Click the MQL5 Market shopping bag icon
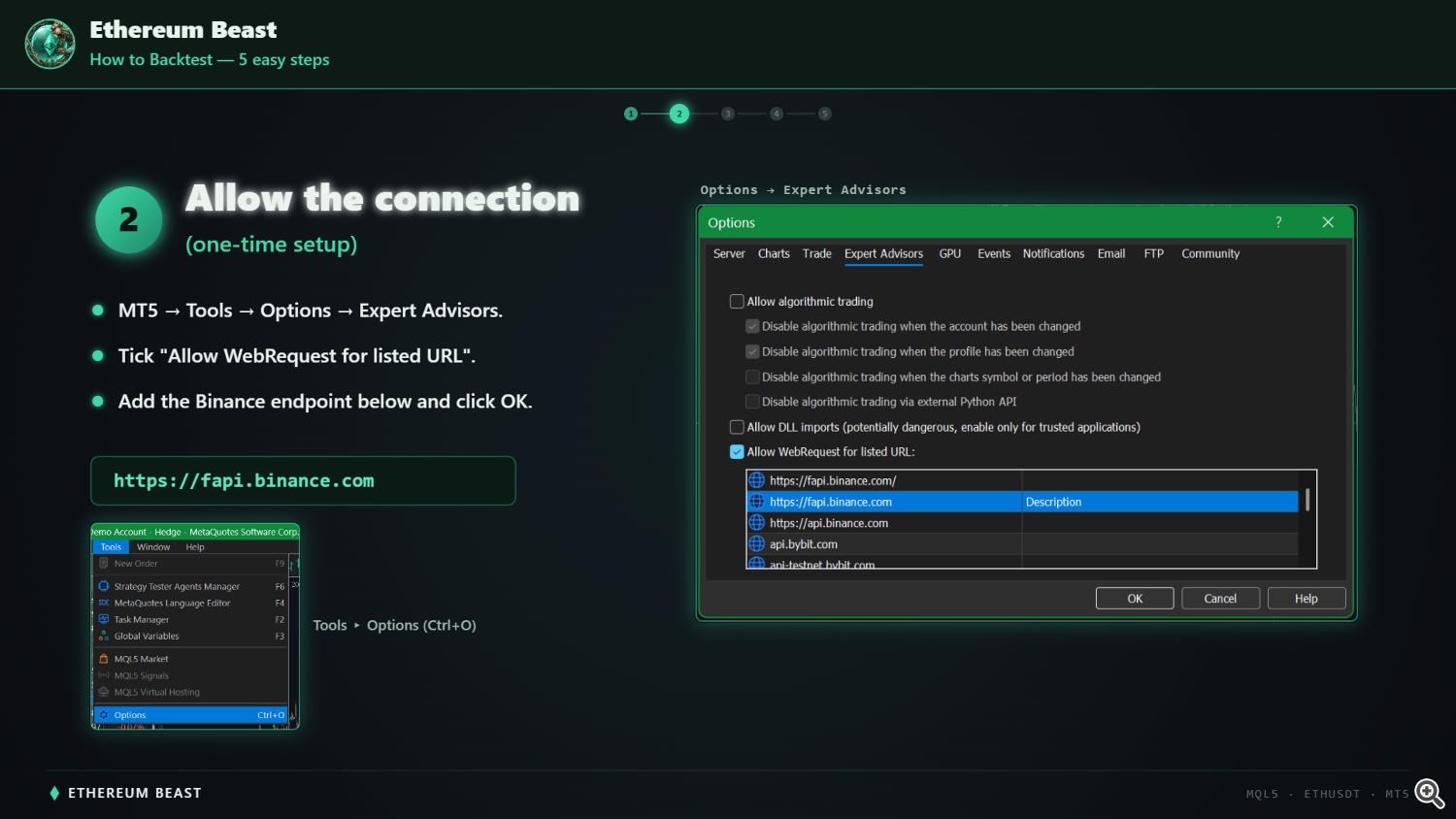The image size is (1456, 819). 104,659
